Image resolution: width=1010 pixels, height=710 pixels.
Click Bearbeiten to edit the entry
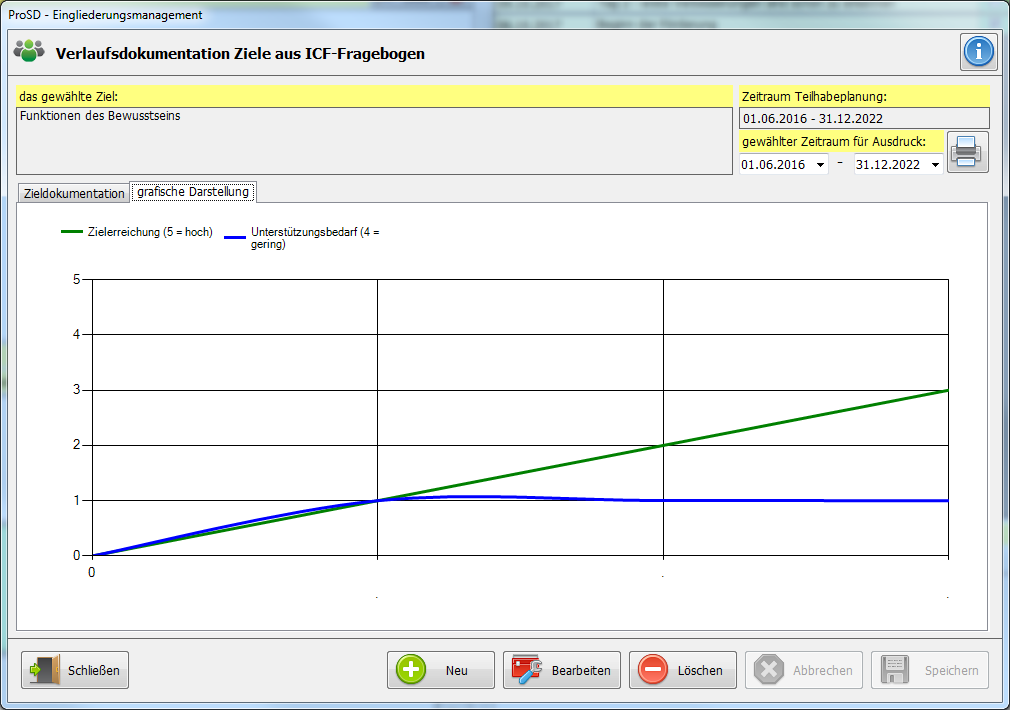(562, 670)
